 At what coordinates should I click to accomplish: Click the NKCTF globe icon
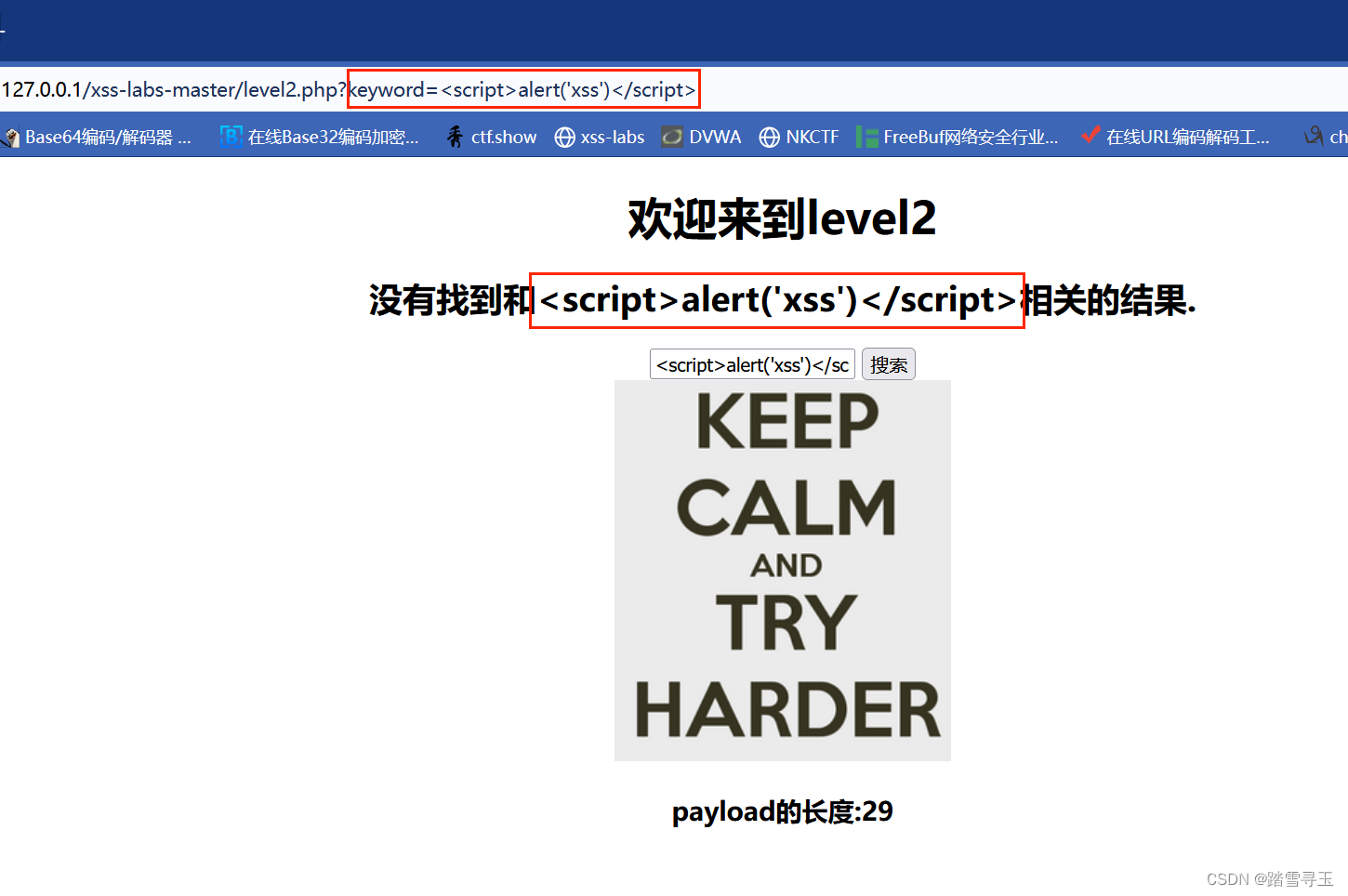[x=770, y=137]
